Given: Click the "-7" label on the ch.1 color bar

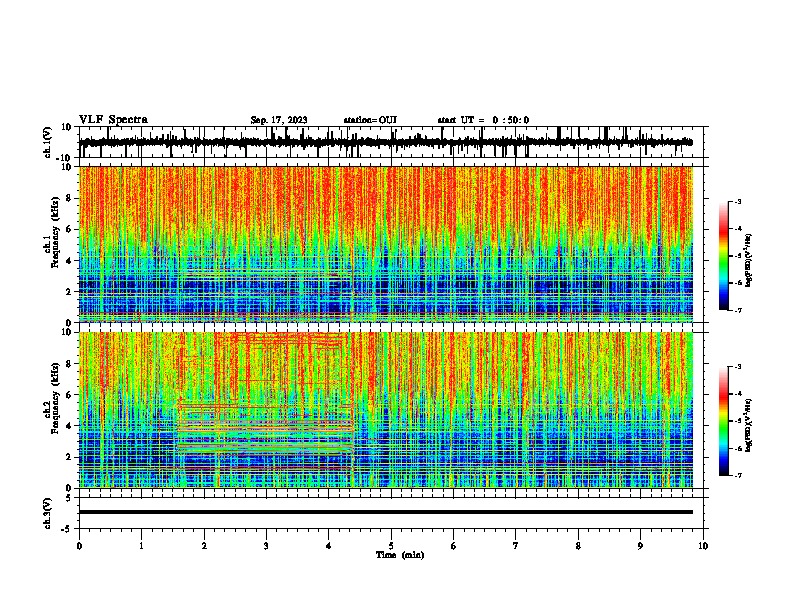Looking at the screenshot, I should [x=738, y=310].
